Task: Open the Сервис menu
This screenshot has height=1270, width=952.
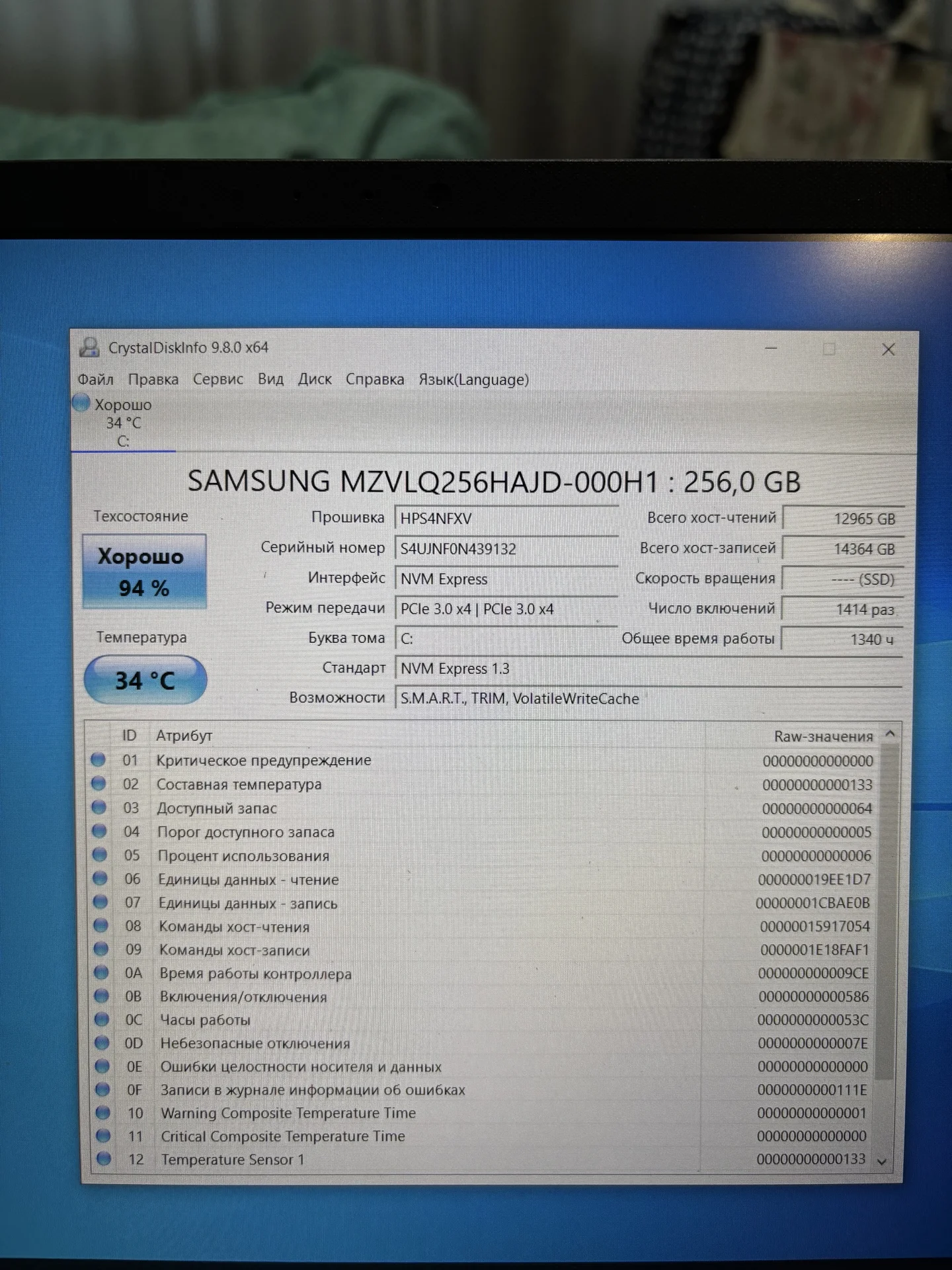Action: 218,379
